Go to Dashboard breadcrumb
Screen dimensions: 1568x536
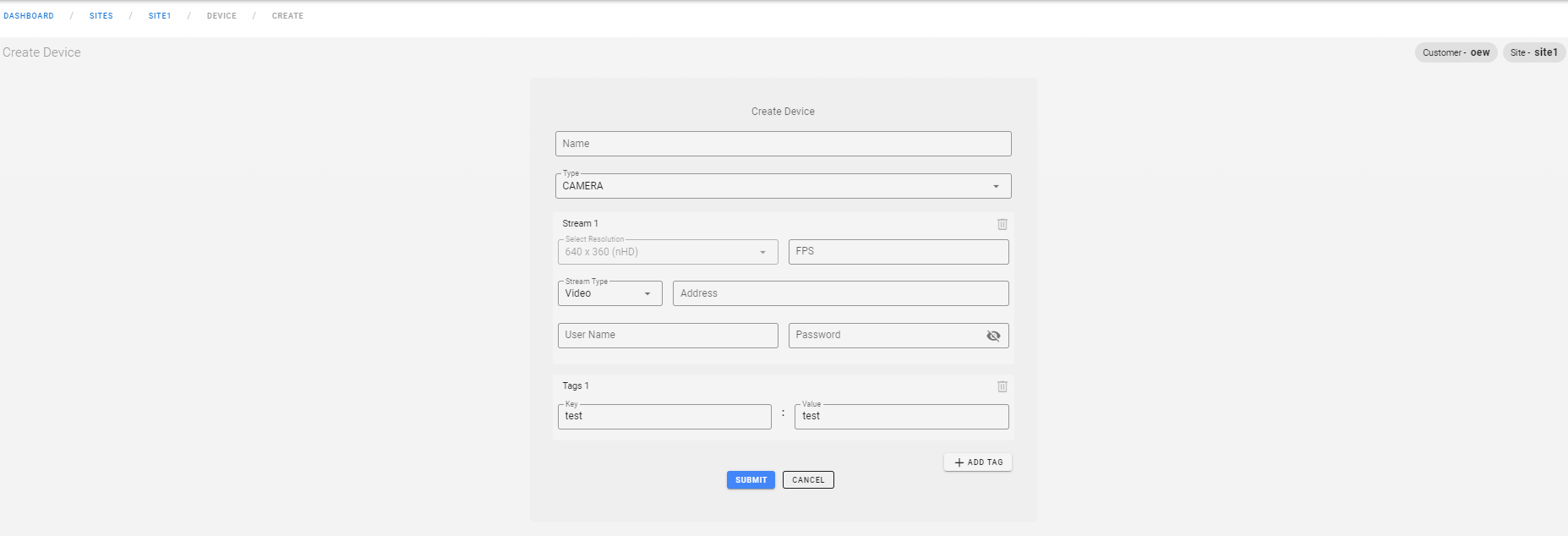click(29, 16)
